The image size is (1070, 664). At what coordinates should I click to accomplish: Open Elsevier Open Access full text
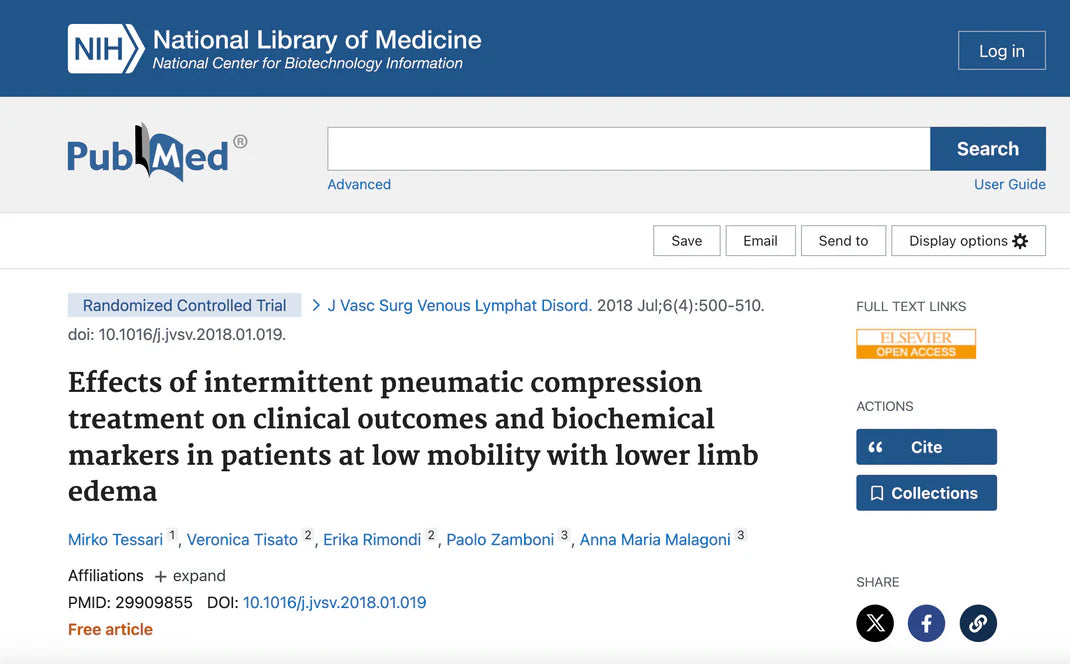915,344
